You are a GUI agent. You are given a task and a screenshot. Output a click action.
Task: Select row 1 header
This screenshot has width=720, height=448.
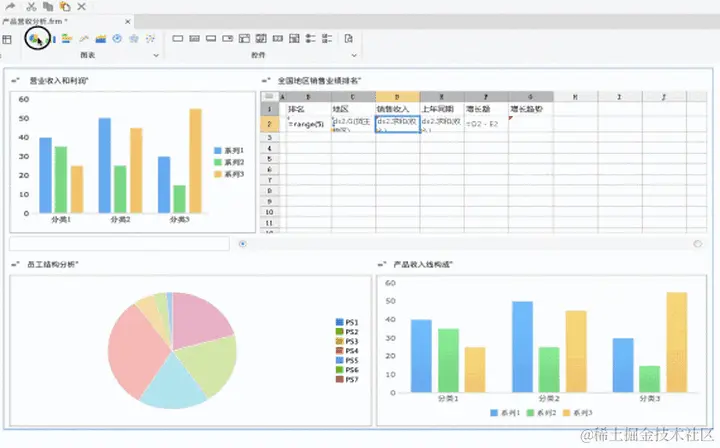270,109
